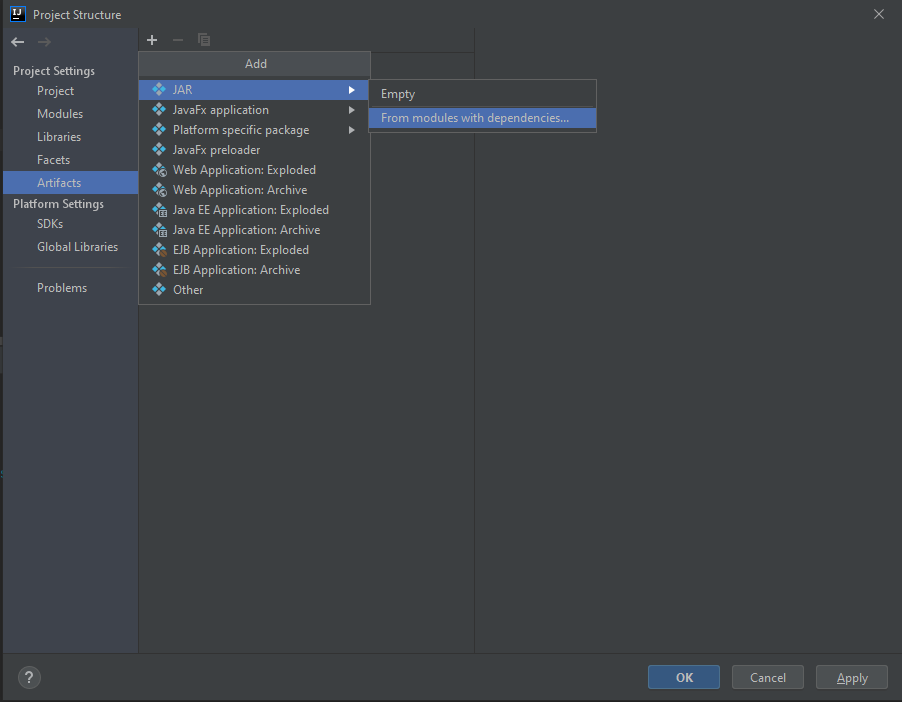Expand the JAR submenu arrow
This screenshot has height=702, width=902.
pos(351,90)
